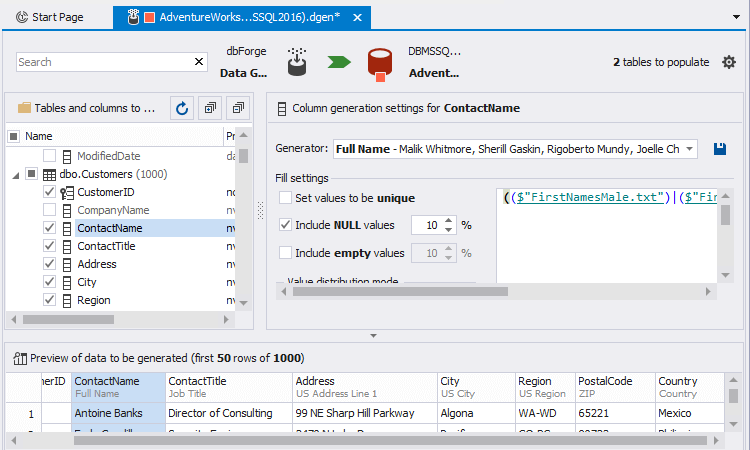Enable Set values to be unique
750x450 pixels.
pyautogui.click(x=286, y=198)
